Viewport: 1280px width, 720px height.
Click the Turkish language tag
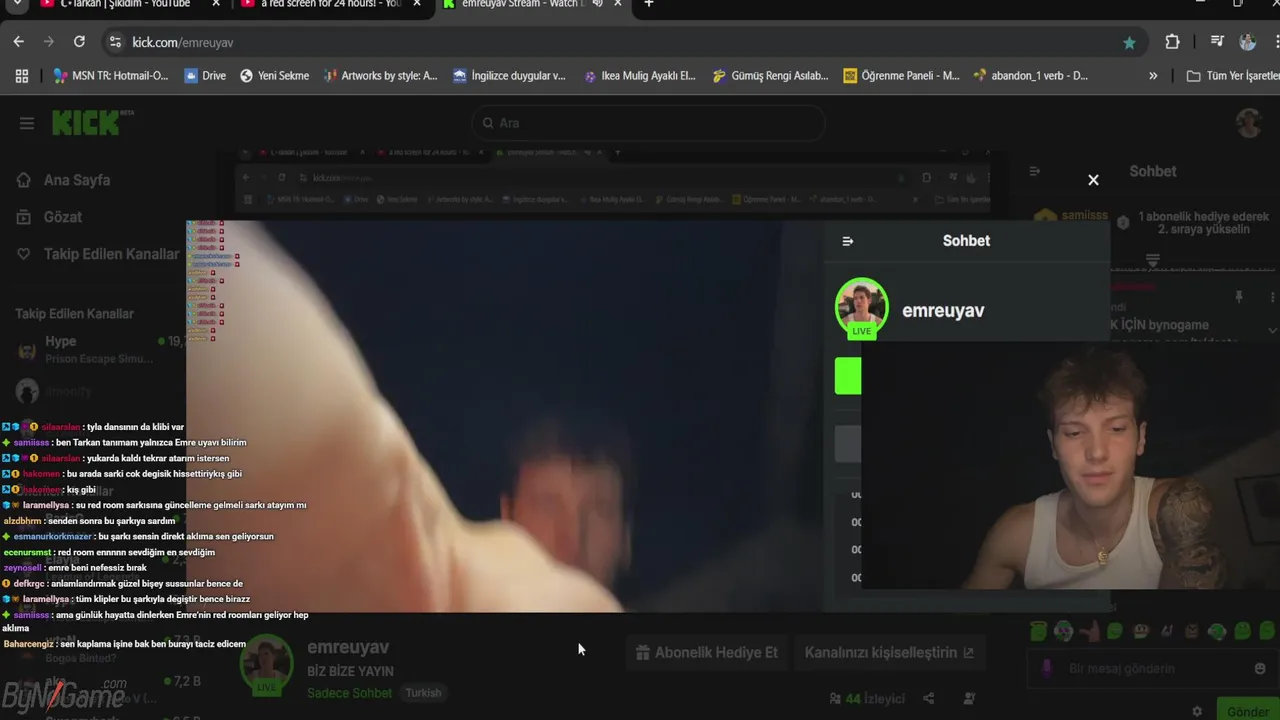pyautogui.click(x=423, y=693)
